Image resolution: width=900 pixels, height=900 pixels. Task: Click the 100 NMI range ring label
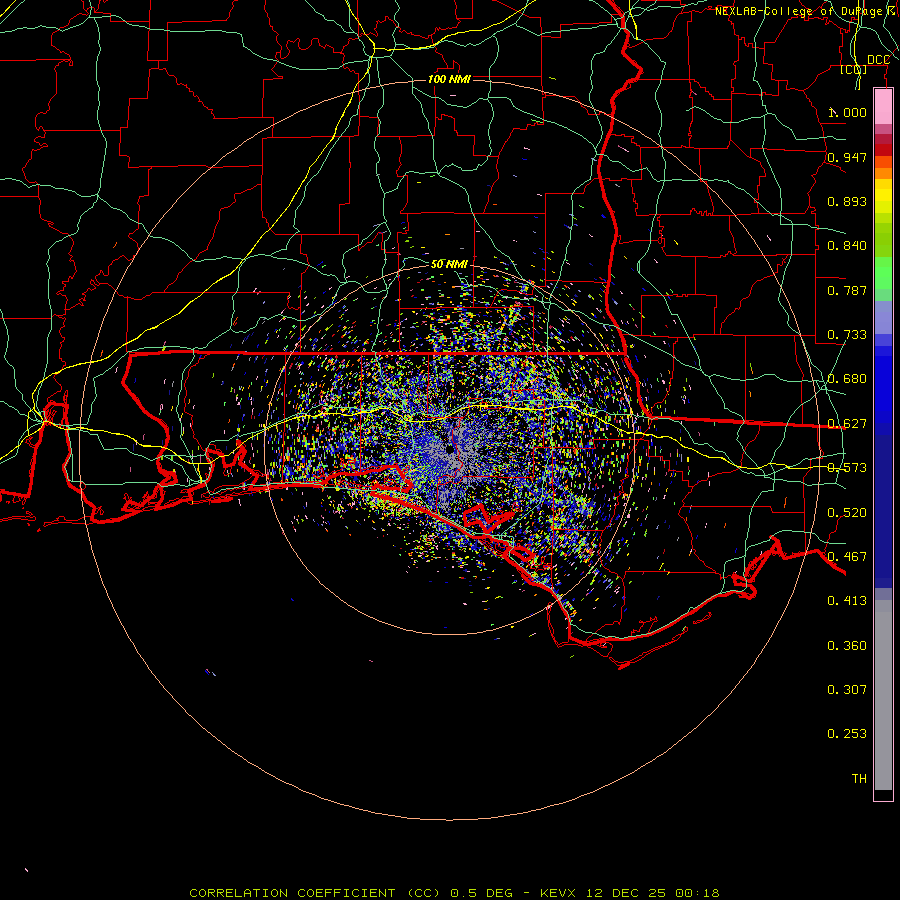tap(449, 79)
